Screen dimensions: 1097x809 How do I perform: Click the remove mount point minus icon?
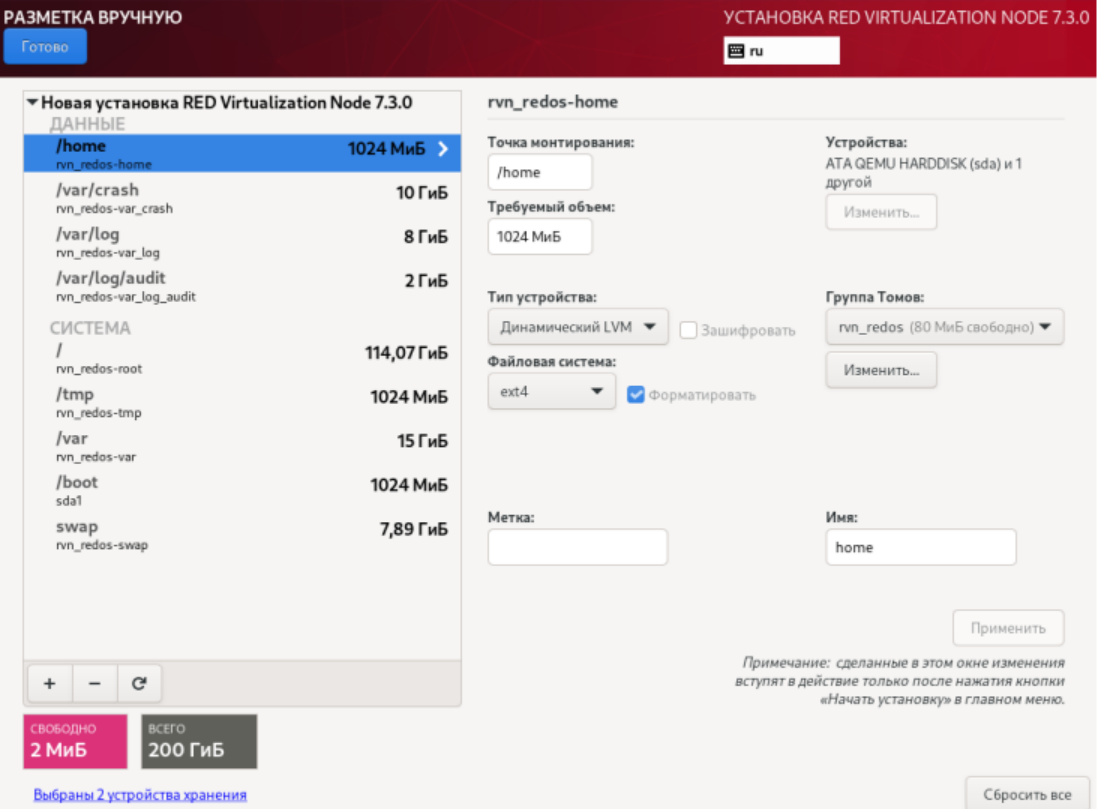(94, 683)
